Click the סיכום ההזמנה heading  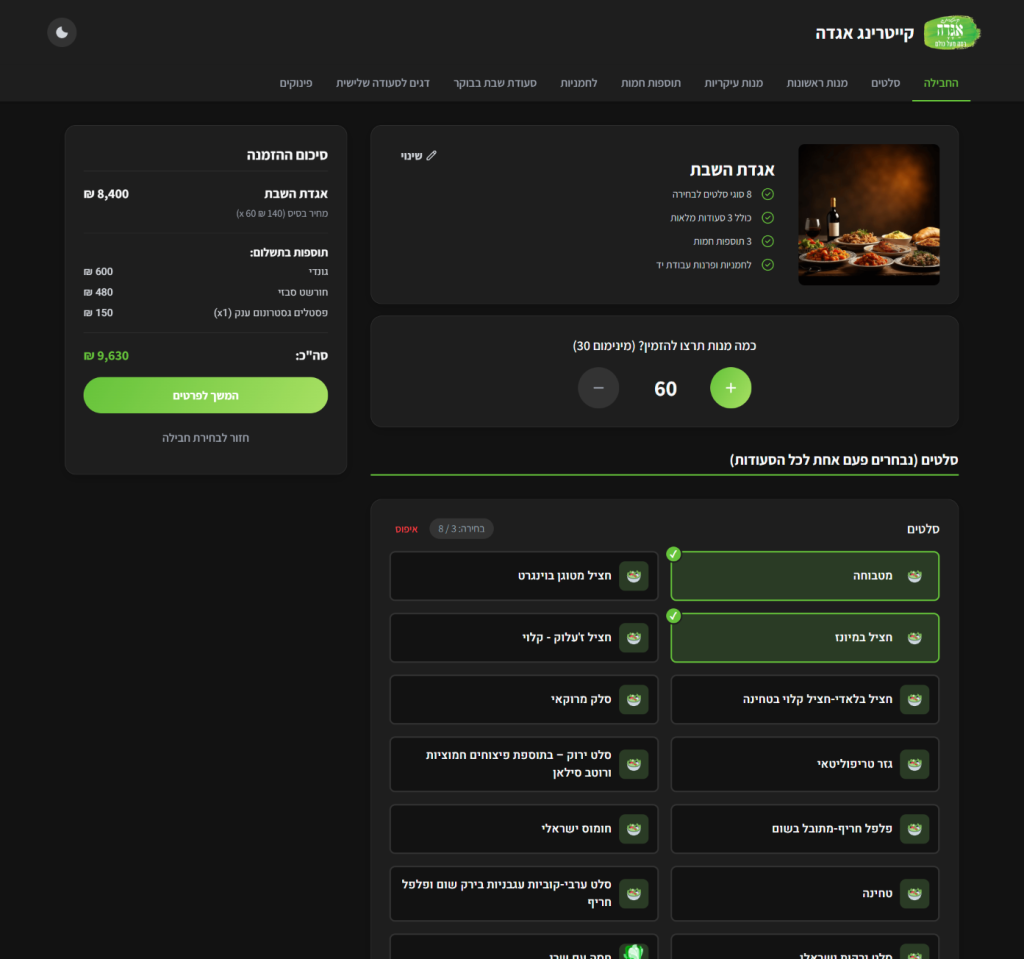click(287, 155)
